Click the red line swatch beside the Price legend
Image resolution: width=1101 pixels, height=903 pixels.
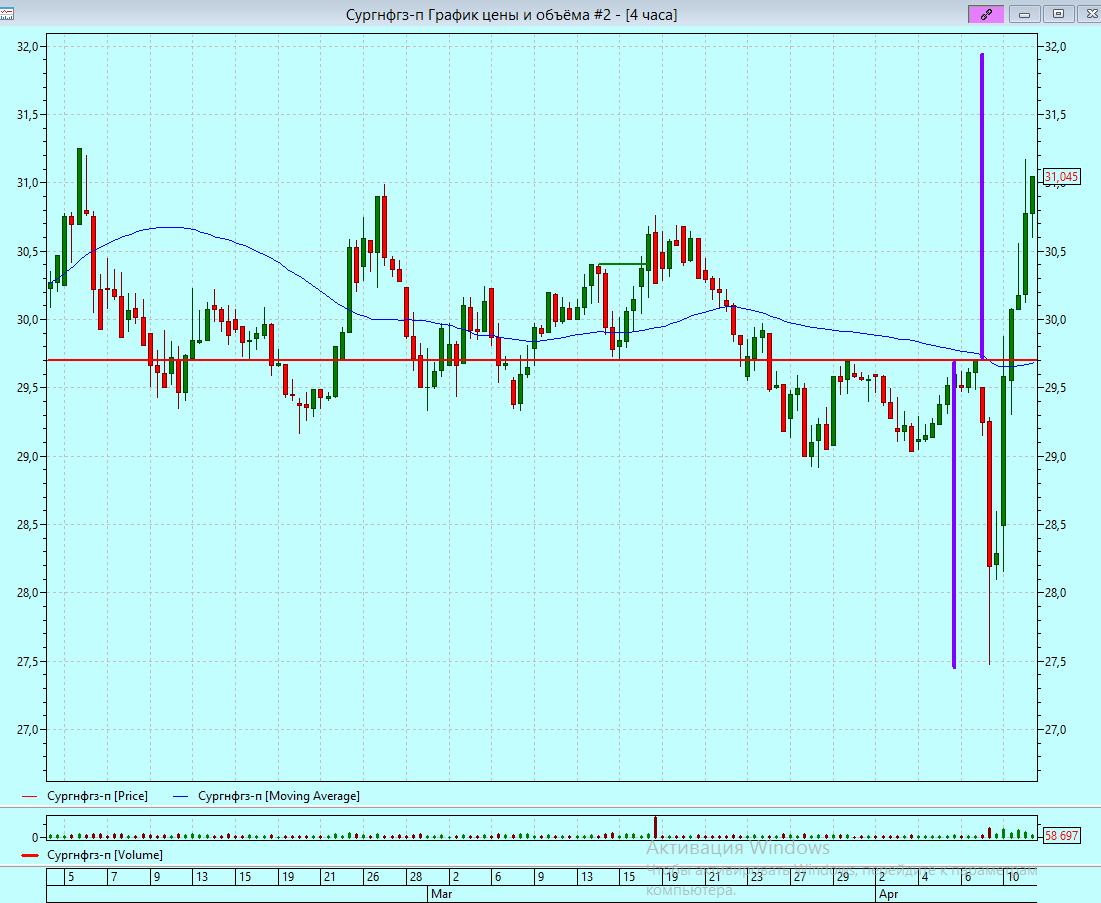click(x=29, y=796)
